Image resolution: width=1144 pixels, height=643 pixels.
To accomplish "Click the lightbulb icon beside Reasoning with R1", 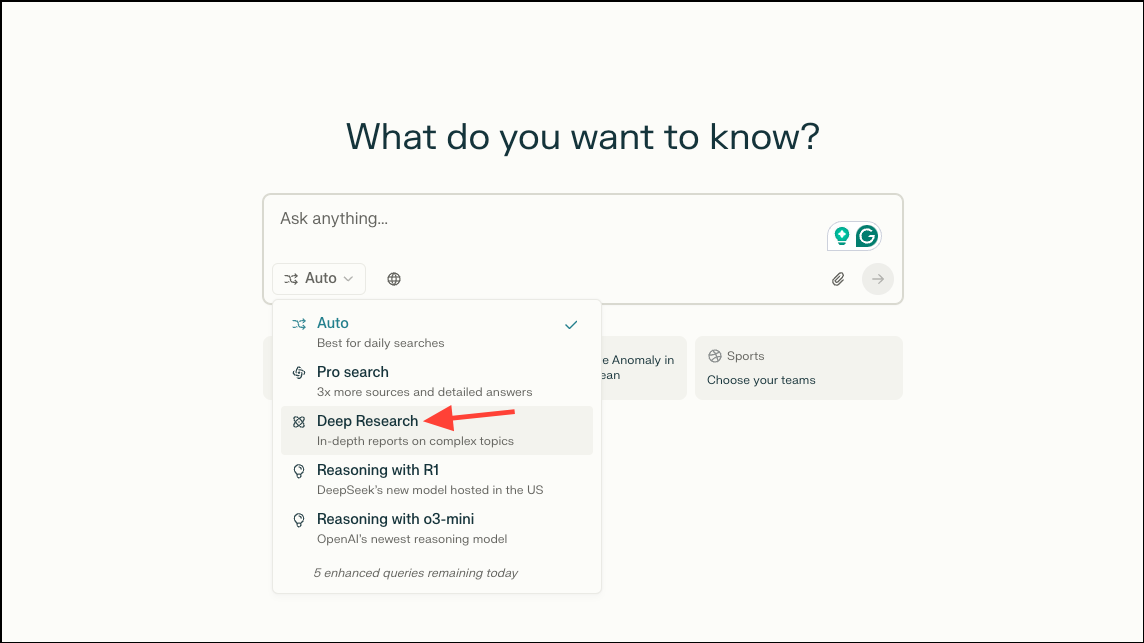I will 298,470.
